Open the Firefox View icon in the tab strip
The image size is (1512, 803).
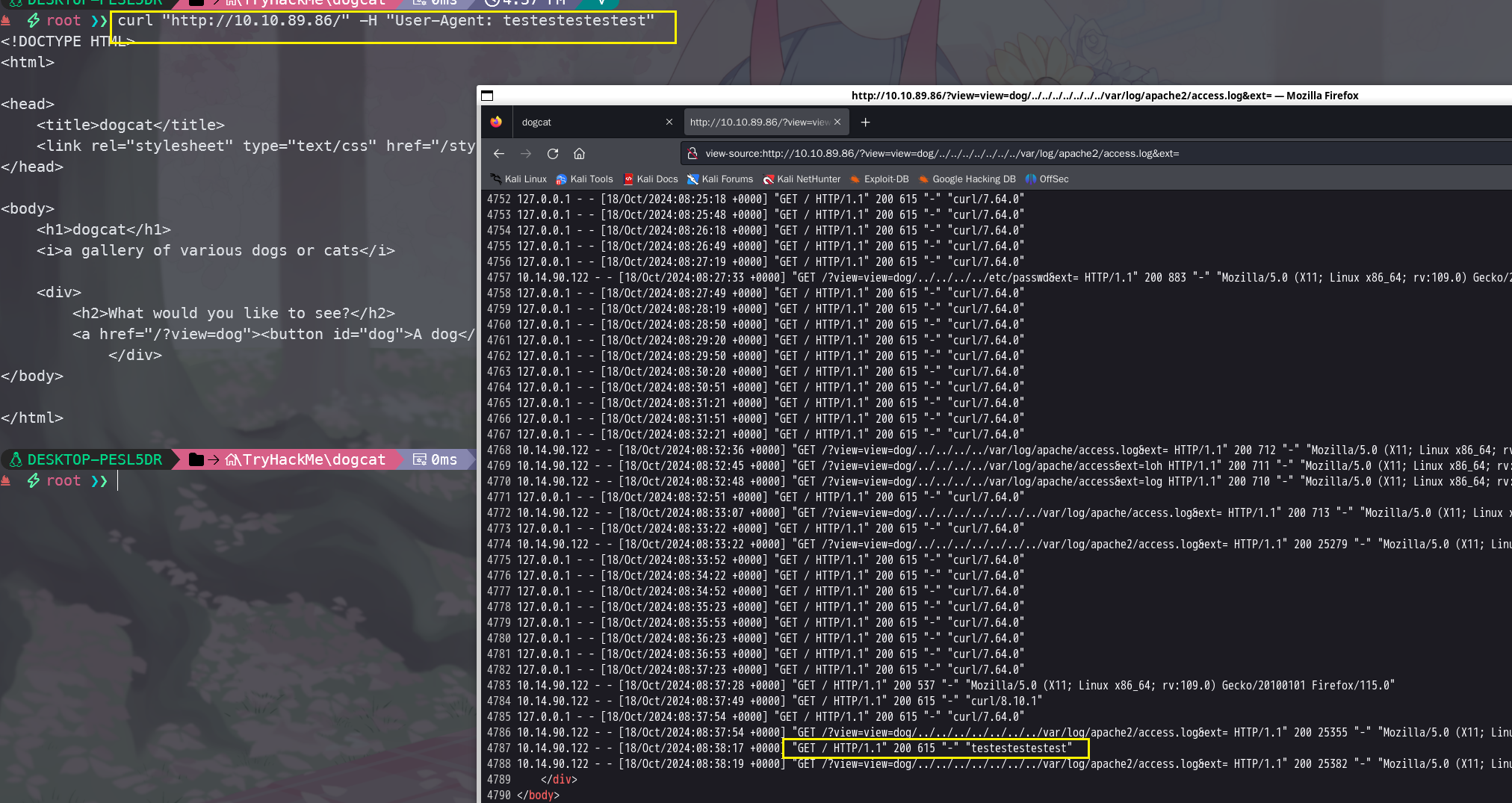[496, 122]
